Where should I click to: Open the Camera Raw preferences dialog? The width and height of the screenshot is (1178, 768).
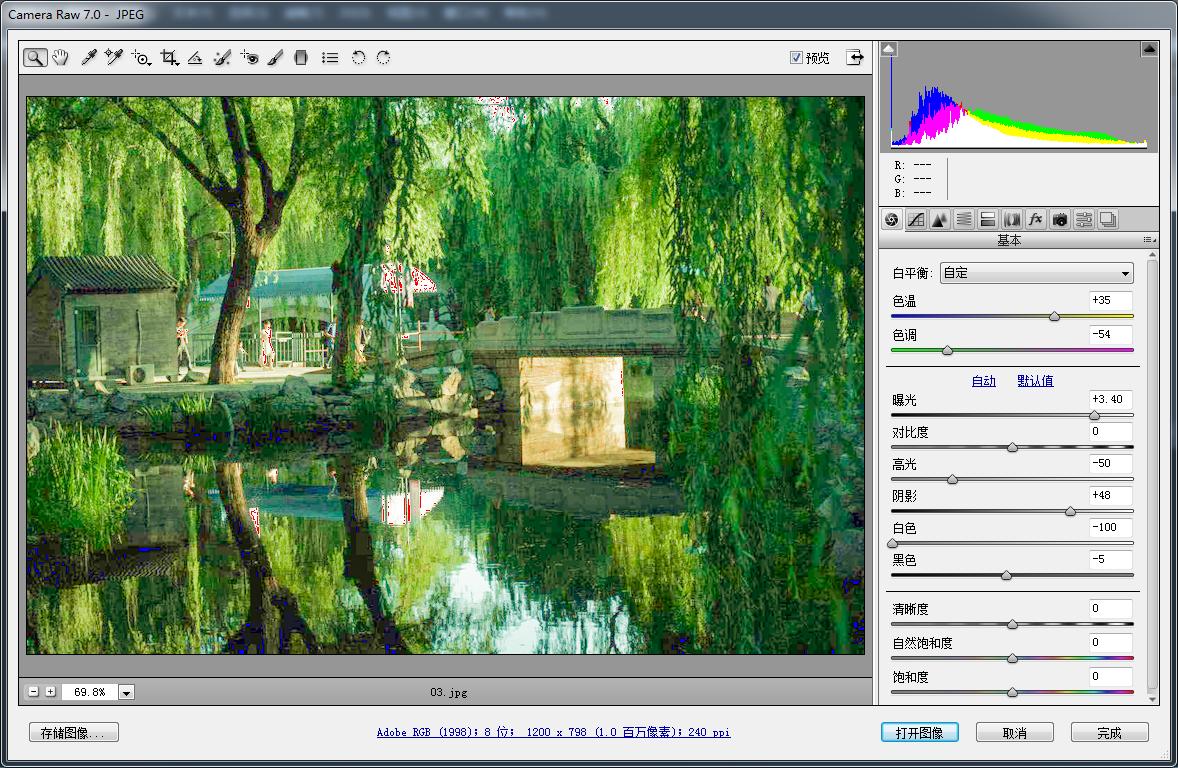coord(330,58)
